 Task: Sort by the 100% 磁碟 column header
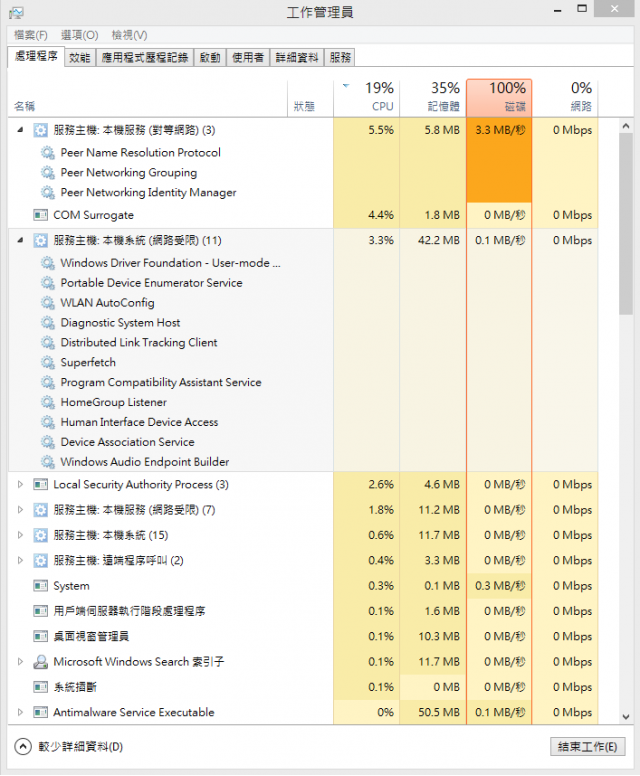499,97
